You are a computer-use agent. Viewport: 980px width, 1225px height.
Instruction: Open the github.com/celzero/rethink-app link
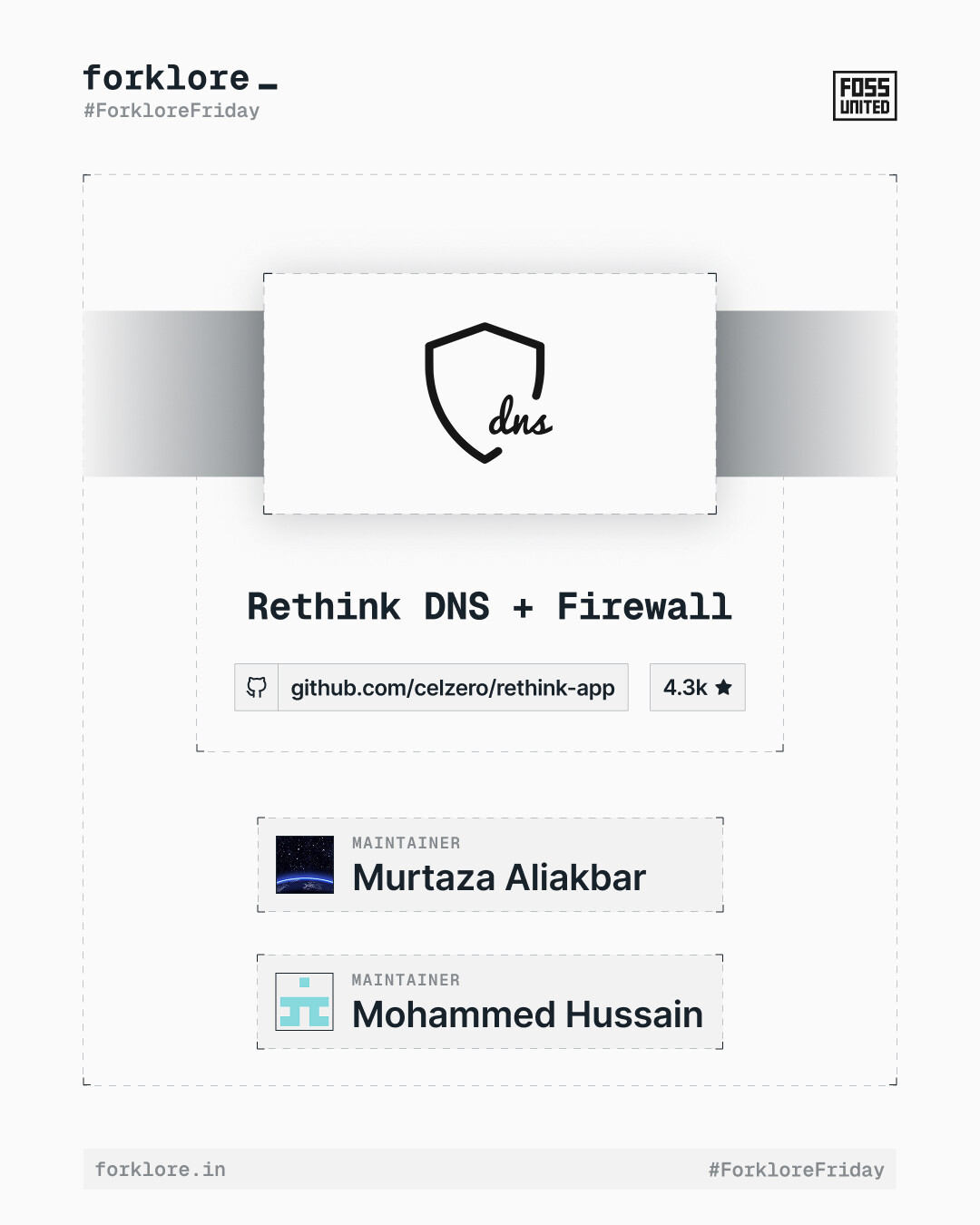pos(453,688)
